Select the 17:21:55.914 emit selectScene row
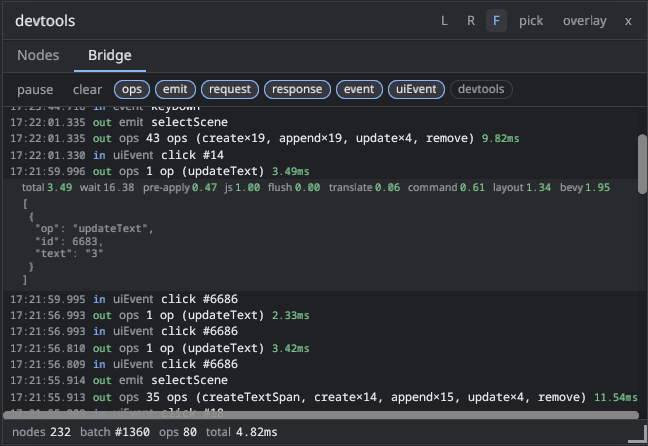The width and height of the screenshot is (648, 446). pos(320,380)
